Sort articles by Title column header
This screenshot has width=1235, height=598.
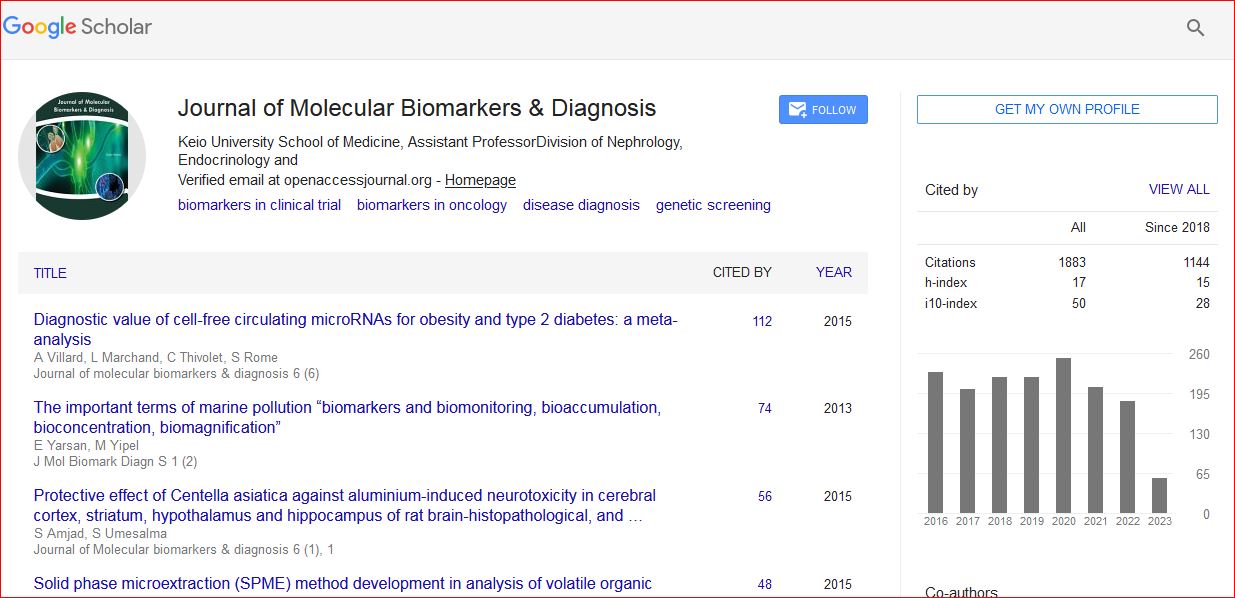(50, 273)
